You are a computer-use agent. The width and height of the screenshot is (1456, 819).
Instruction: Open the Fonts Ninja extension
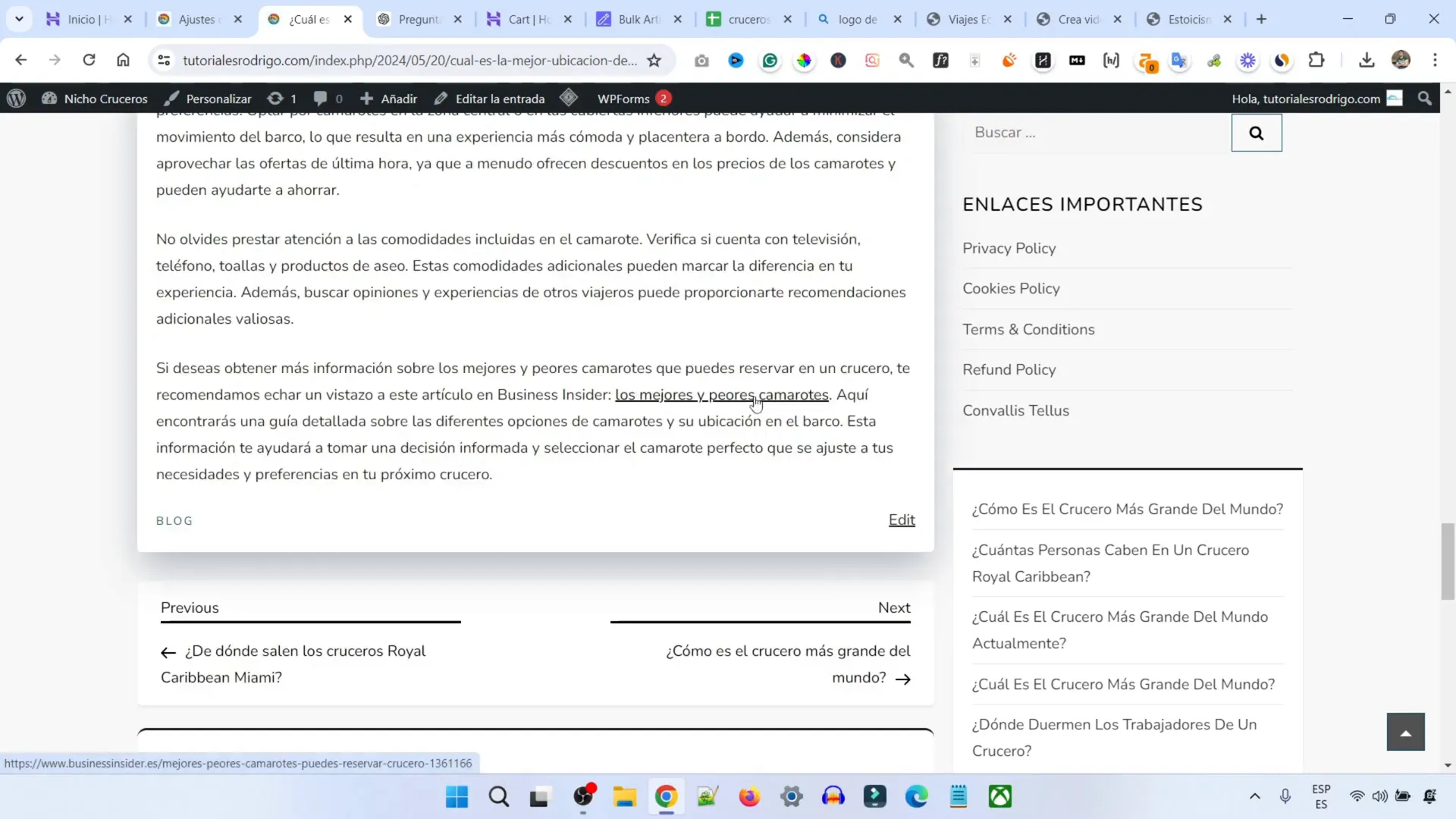pyautogui.click(x=941, y=60)
